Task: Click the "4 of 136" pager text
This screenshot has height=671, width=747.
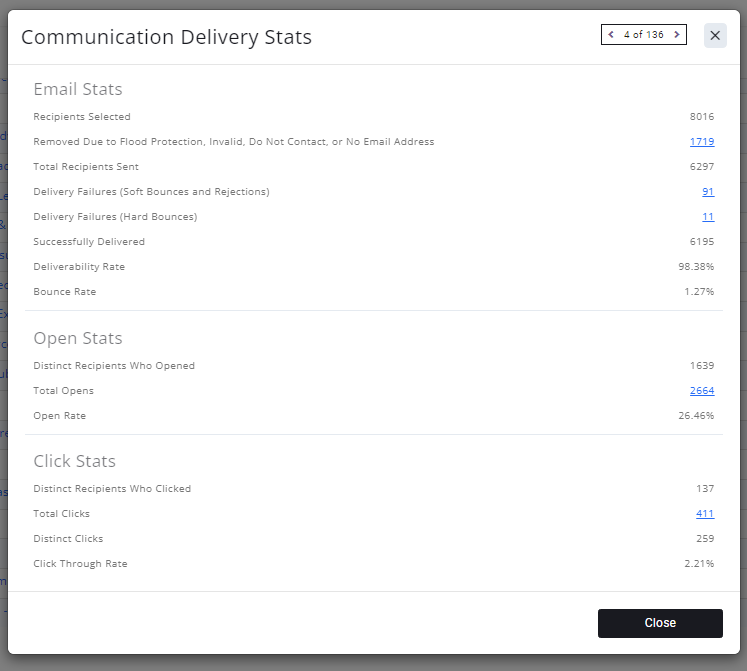Action: (x=644, y=35)
